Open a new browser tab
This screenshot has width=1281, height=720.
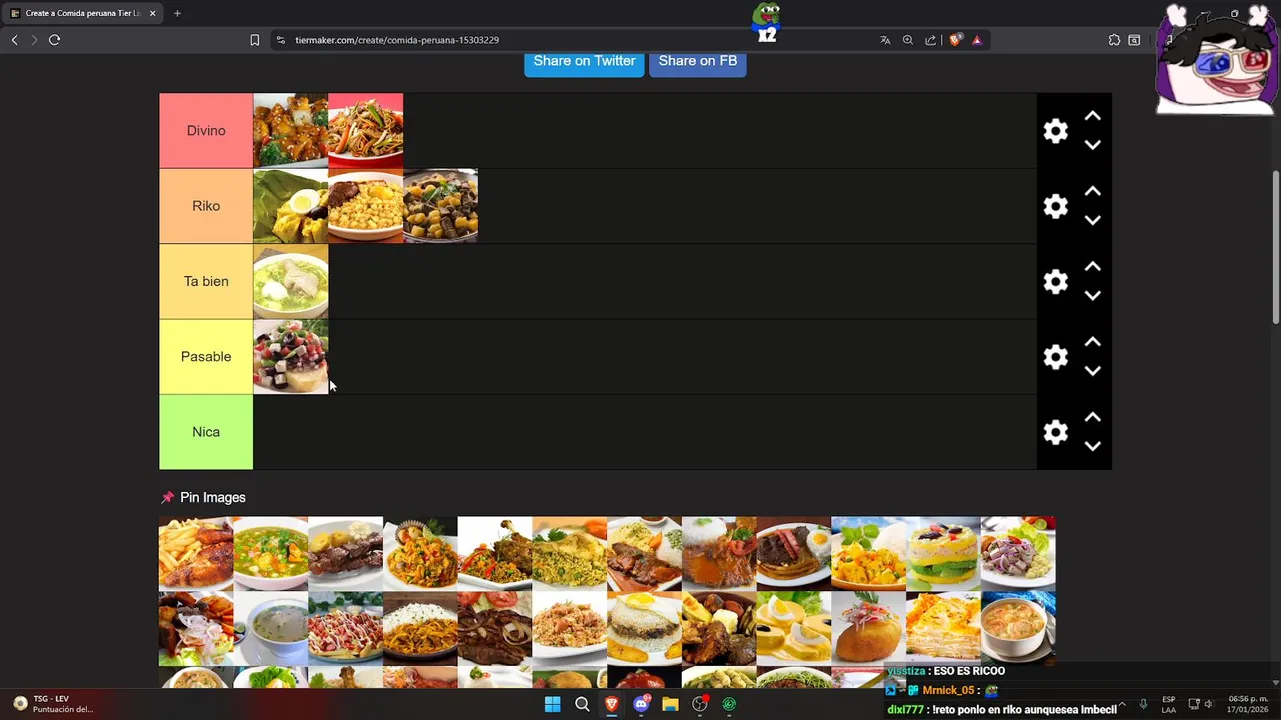coord(177,13)
